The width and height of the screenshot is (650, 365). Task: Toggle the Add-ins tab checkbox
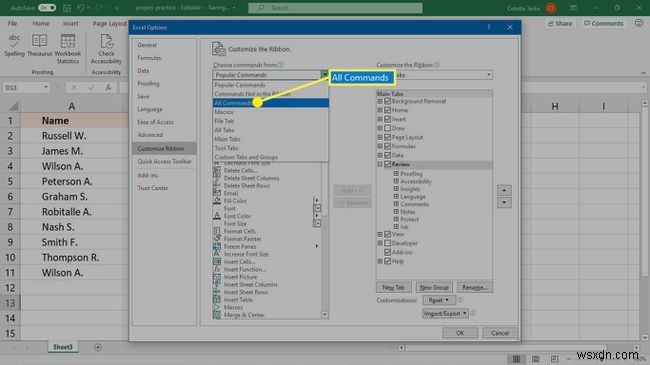(x=388, y=252)
